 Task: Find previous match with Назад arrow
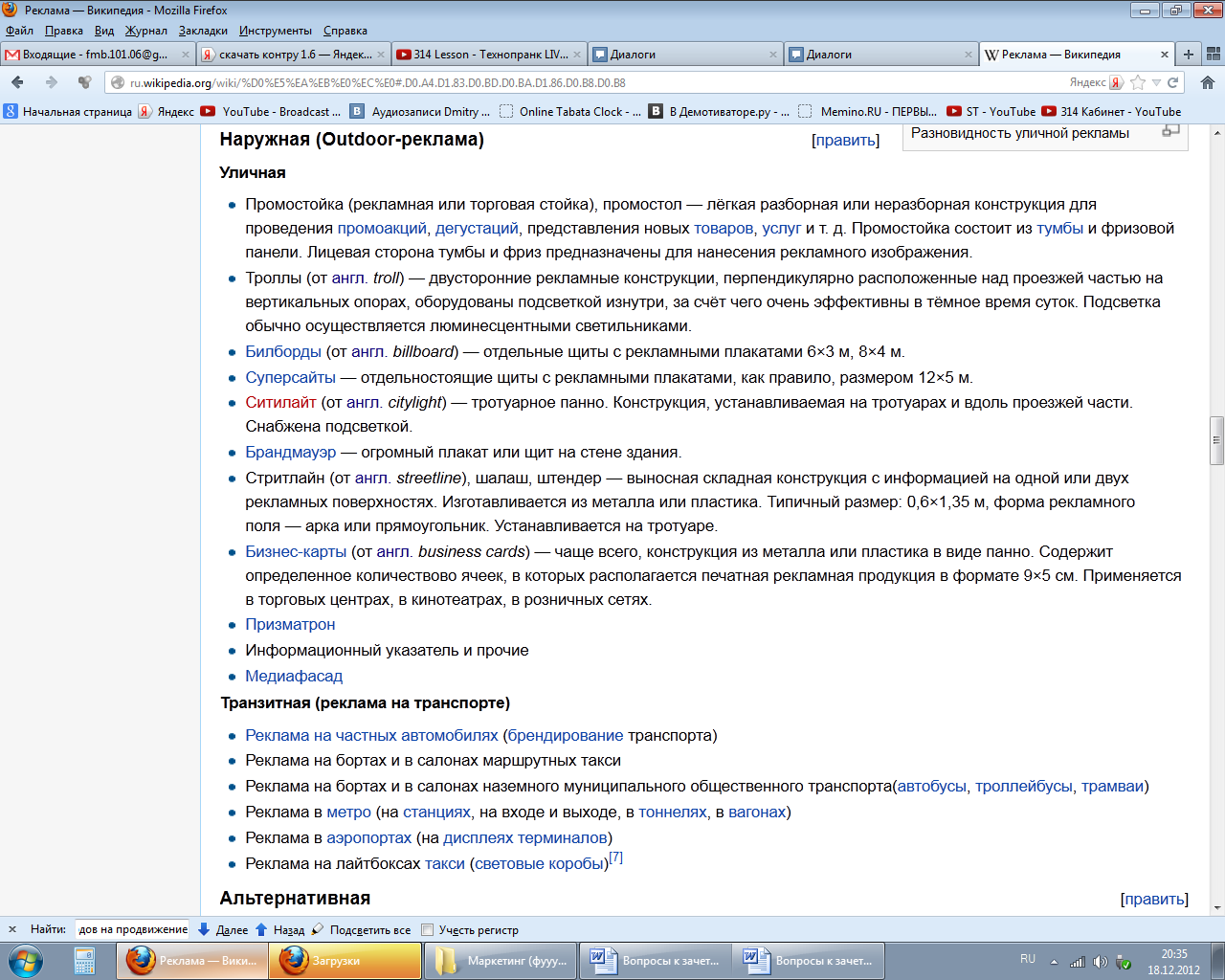tap(279, 929)
